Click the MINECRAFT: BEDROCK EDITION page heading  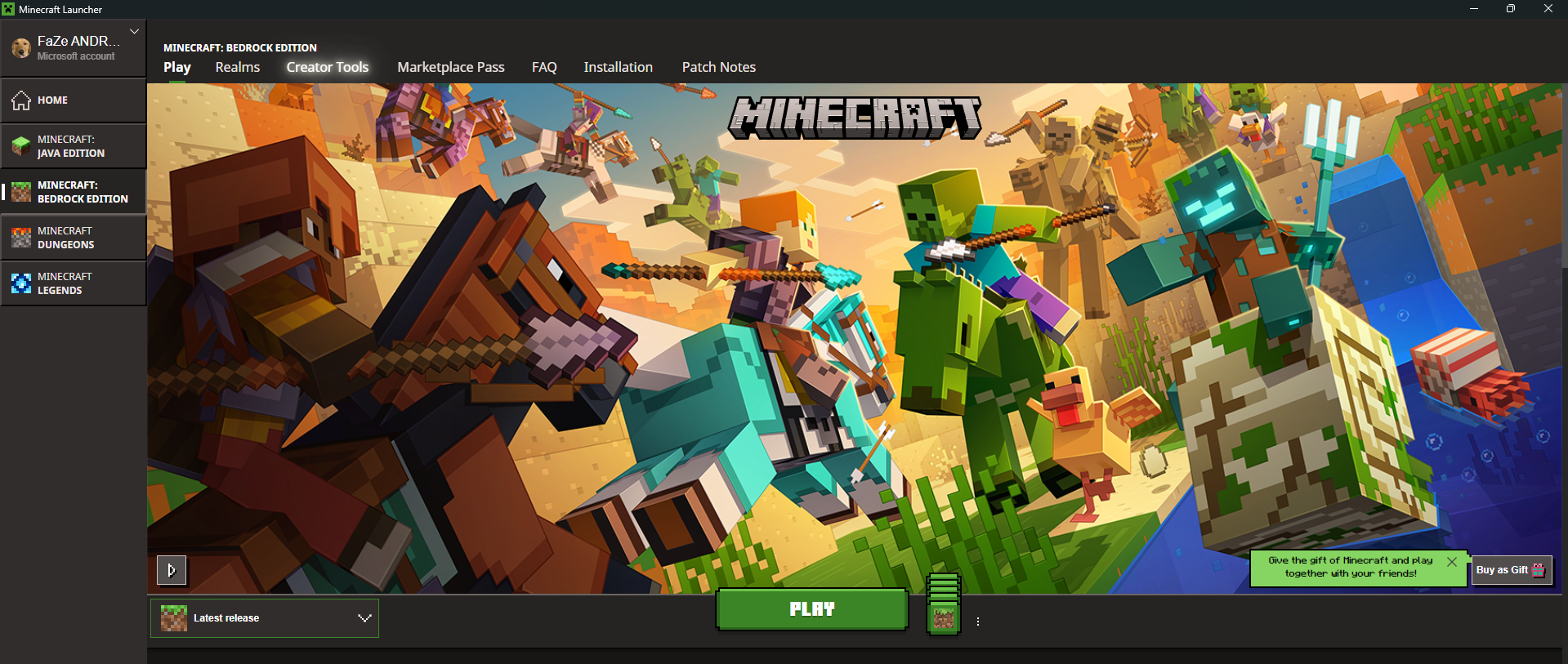click(240, 48)
